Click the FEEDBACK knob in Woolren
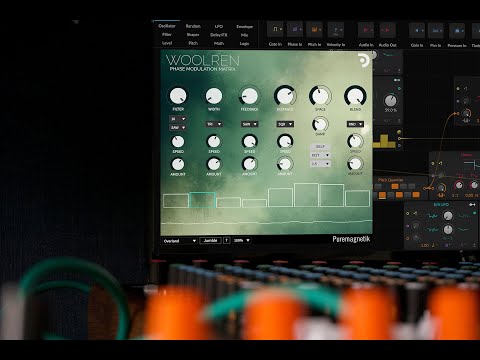This screenshot has width=480, height=360. tap(249, 96)
